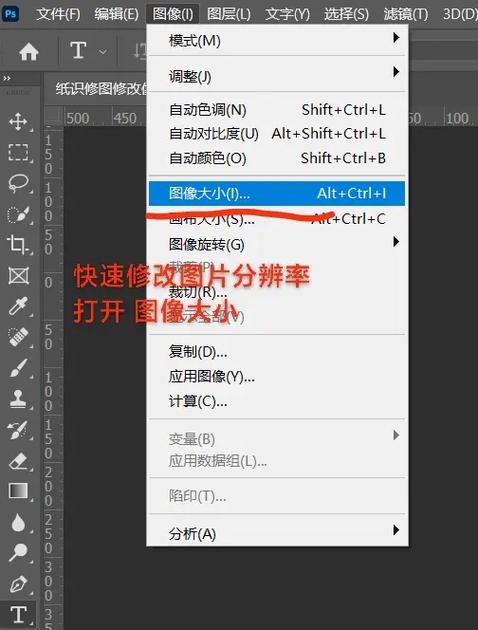Open the 编辑(E) menu
478x630 pixels.
pyautogui.click(x=116, y=14)
